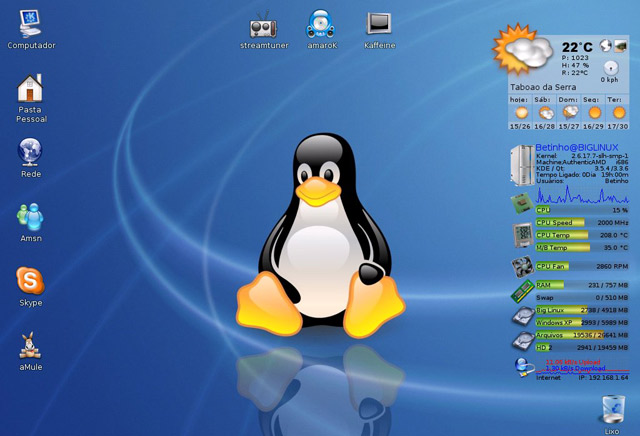Image resolution: width=640 pixels, height=436 pixels.
Task: Click the Ter forecast sun icon
Action: [x=619, y=113]
